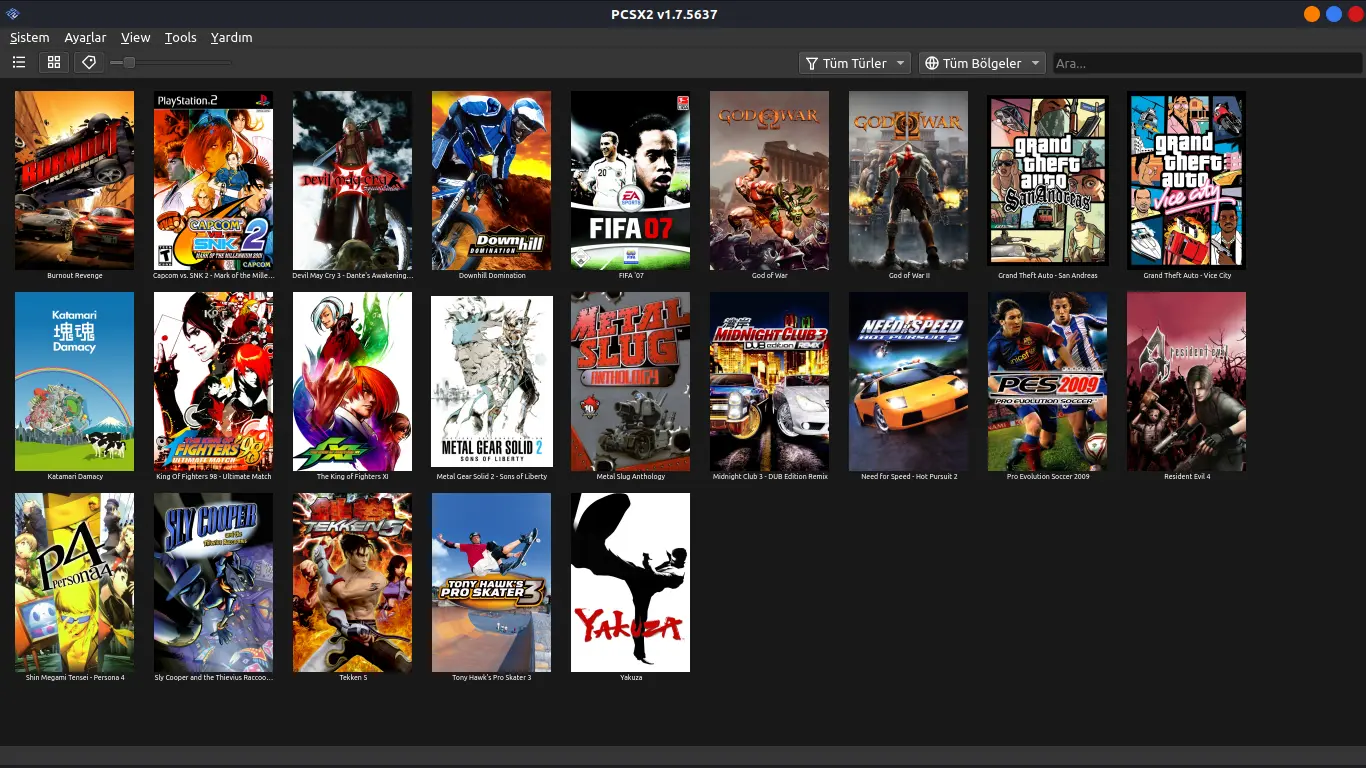Maximize the PCSX2 window (blue button)
Image resolution: width=1366 pixels, height=768 pixels.
(x=1333, y=14)
